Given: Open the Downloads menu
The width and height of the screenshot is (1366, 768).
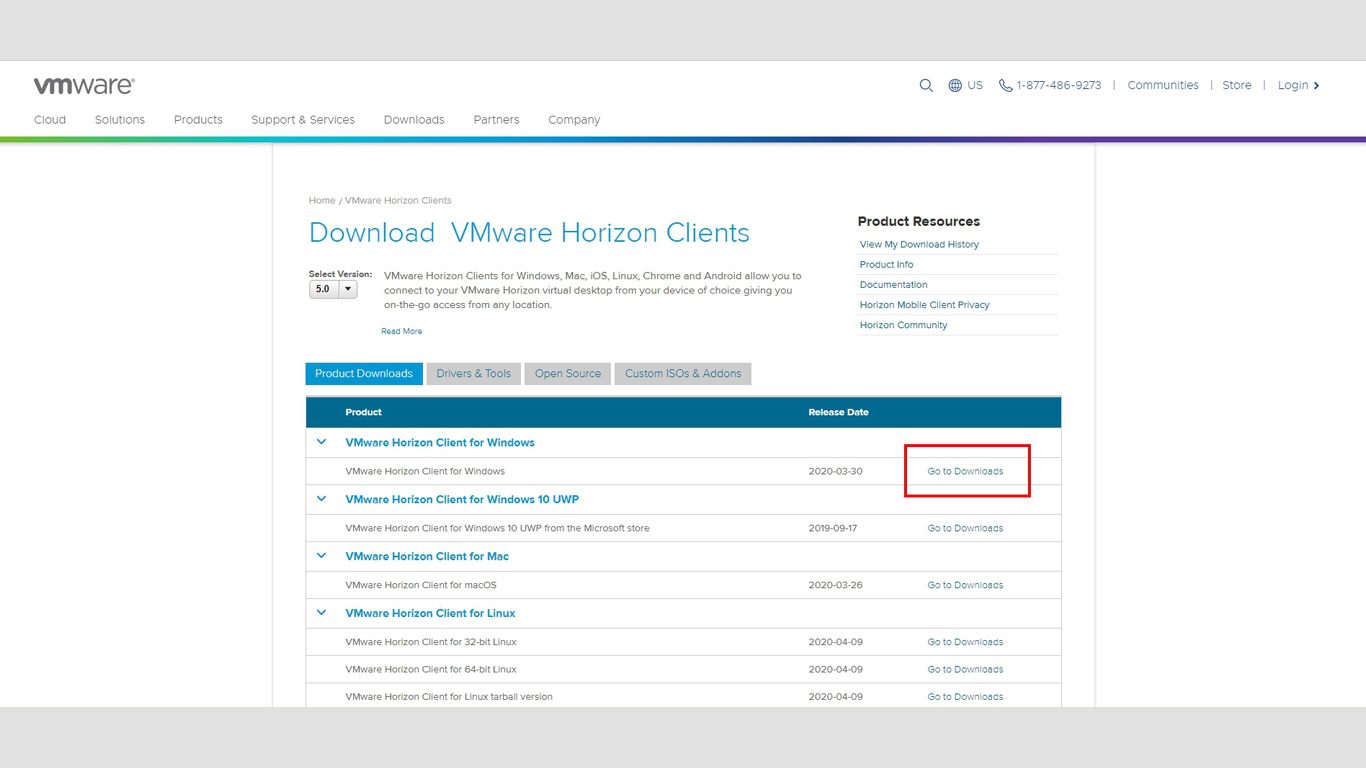Looking at the screenshot, I should [414, 120].
